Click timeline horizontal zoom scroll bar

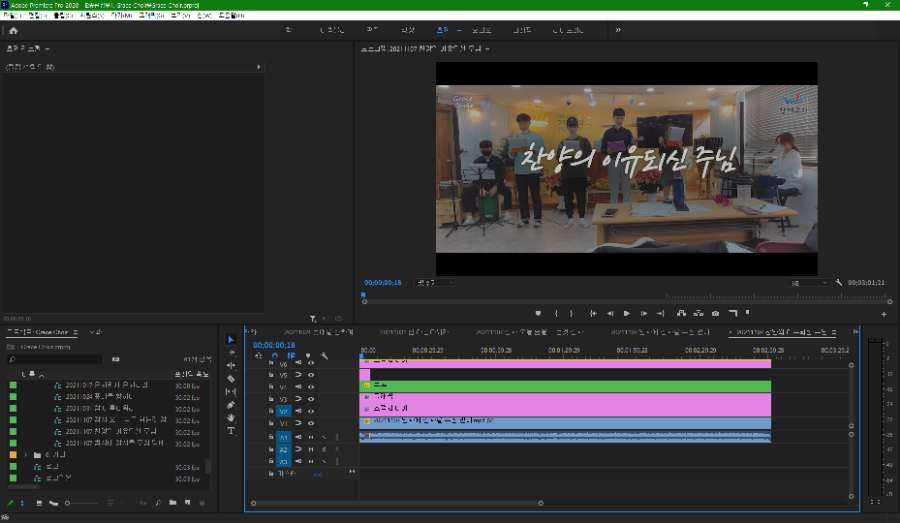(x=397, y=503)
